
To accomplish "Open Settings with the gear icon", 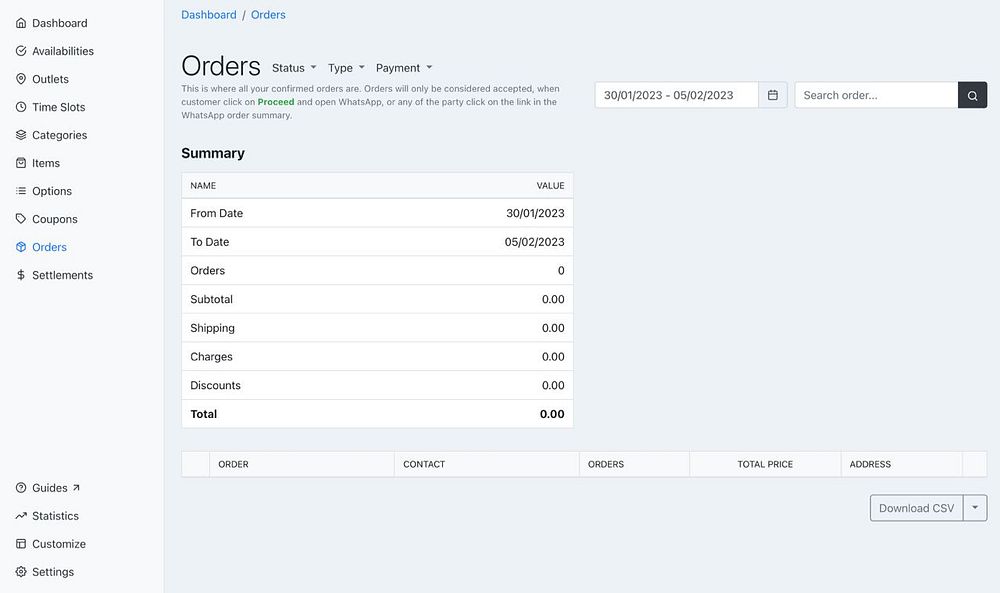I will [21, 572].
